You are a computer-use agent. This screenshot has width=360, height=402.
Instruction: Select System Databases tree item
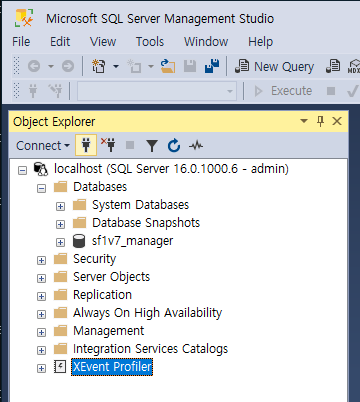pyautogui.click(x=140, y=205)
